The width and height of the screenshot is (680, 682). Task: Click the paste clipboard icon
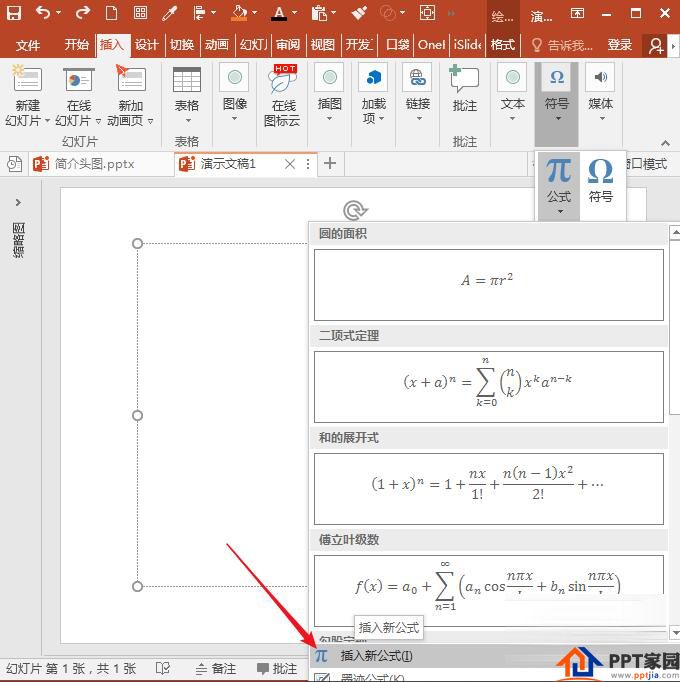coord(319,13)
